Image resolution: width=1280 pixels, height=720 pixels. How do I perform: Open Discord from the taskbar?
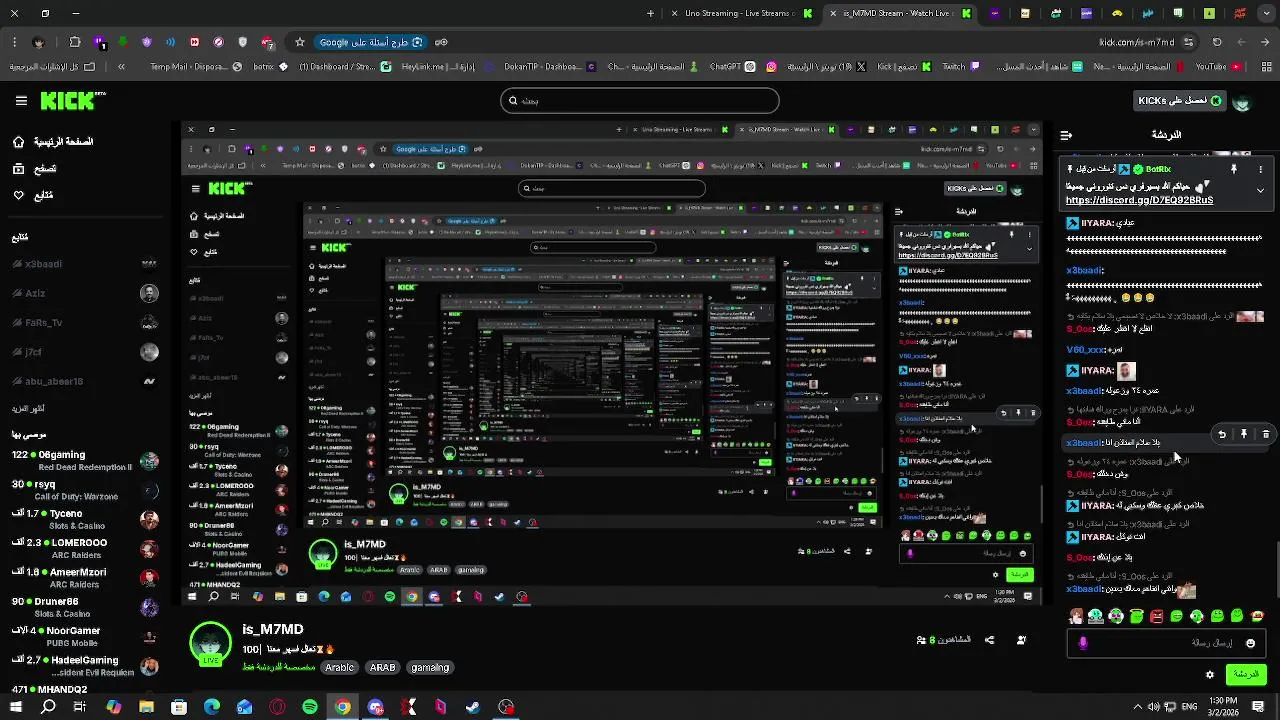(x=376, y=707)
